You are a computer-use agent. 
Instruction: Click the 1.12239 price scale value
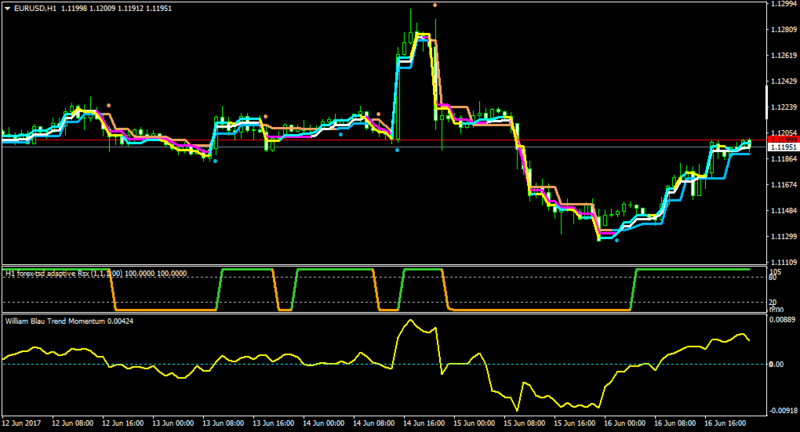click(x=784, y=107)
